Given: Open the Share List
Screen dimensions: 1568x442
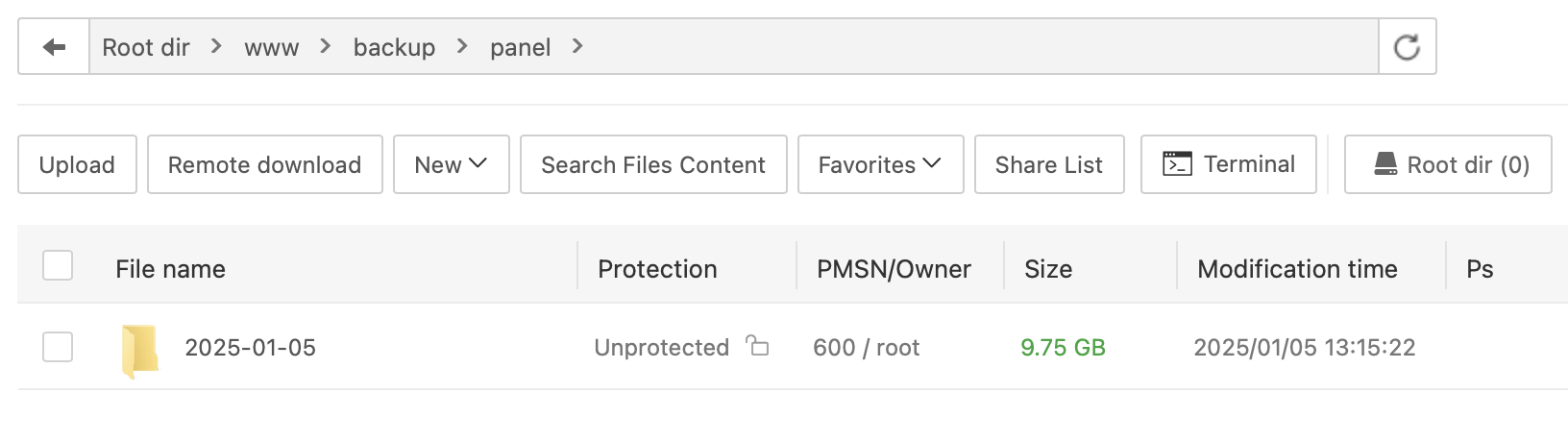Looking at the screenshot, I should point(1049,164).
